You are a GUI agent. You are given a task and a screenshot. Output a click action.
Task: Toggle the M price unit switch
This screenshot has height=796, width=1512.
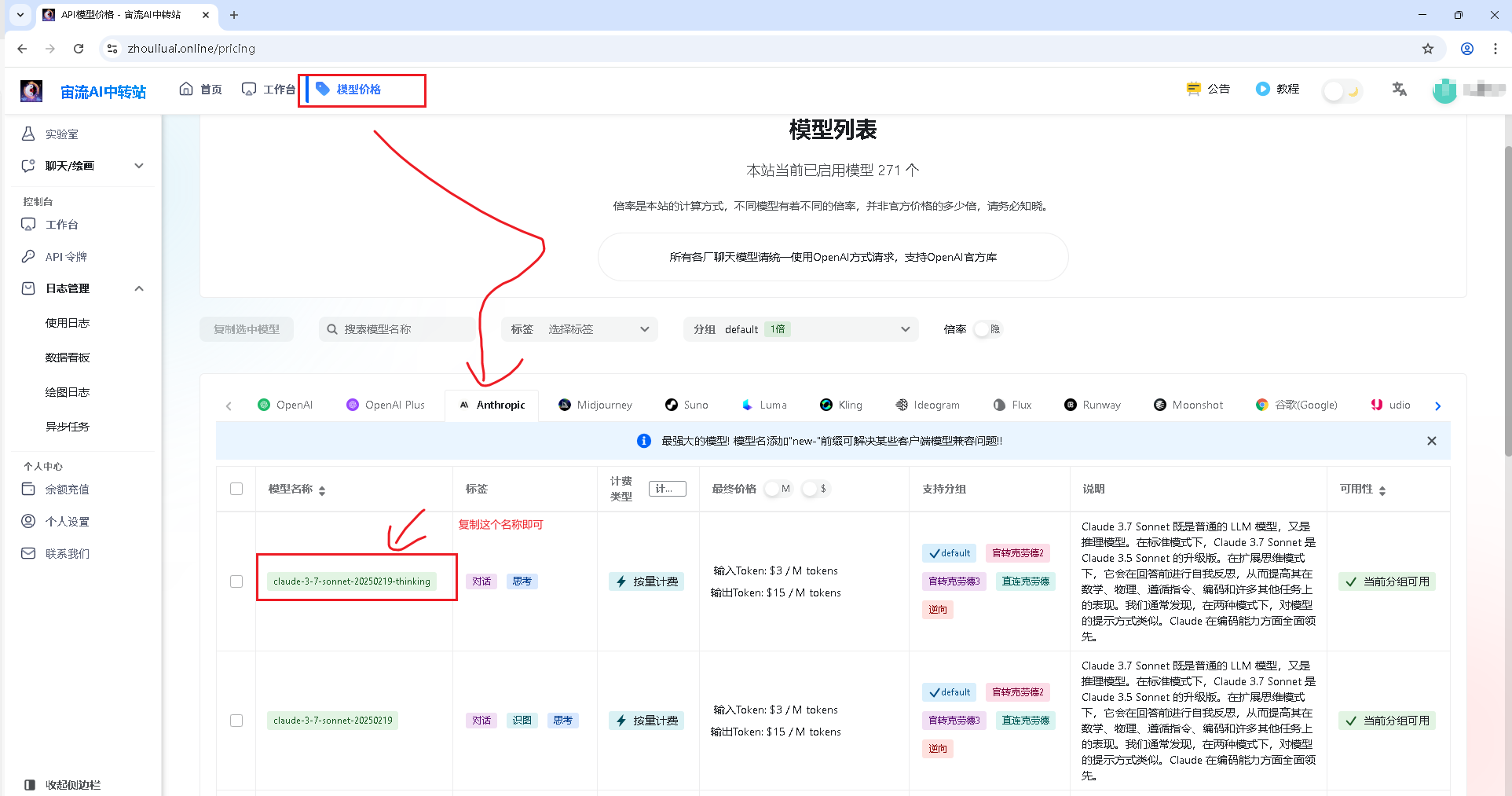coord(778,489)
